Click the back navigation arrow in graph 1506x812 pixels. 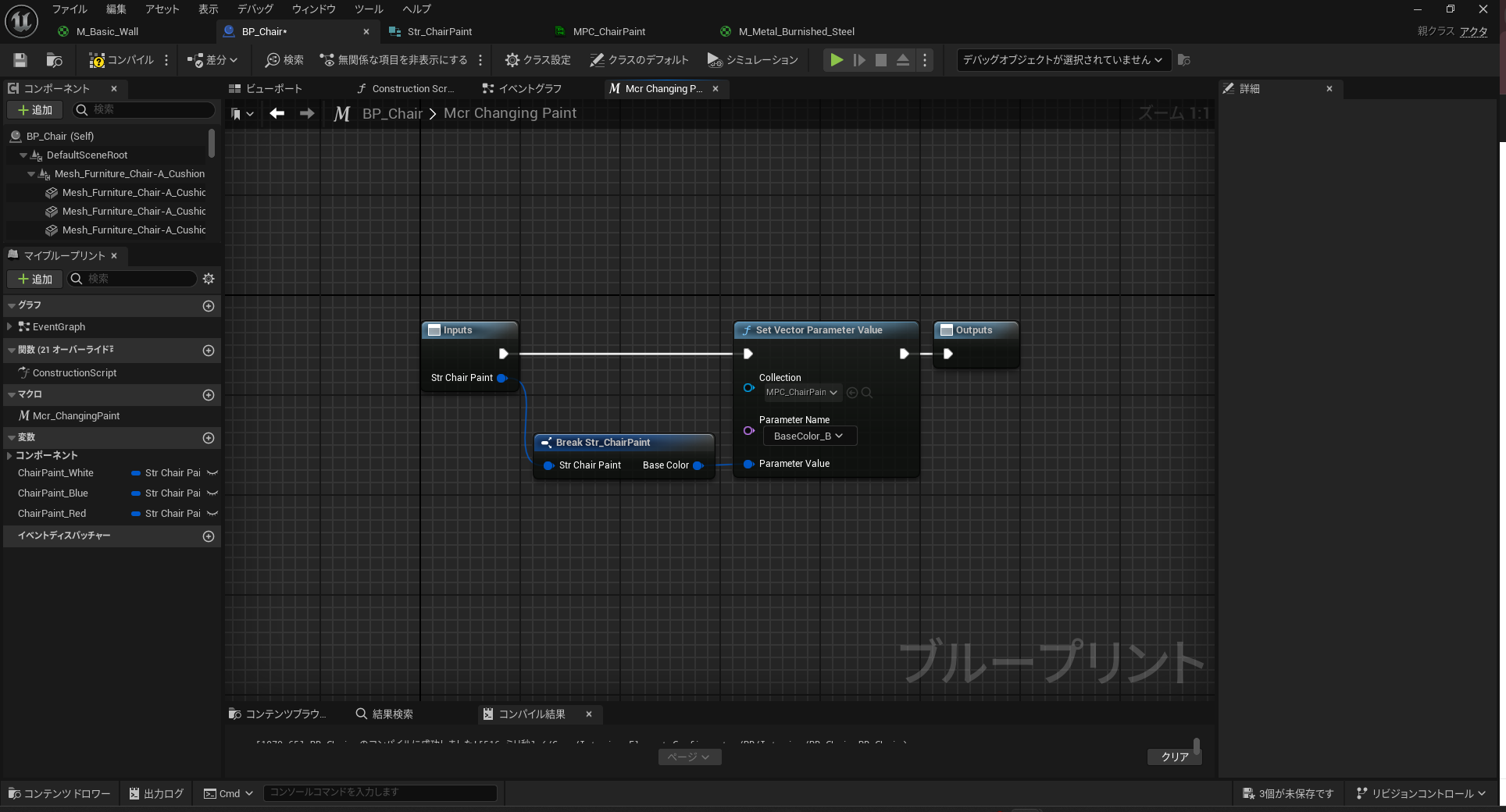pyautogui.click(x=277, y=113)
